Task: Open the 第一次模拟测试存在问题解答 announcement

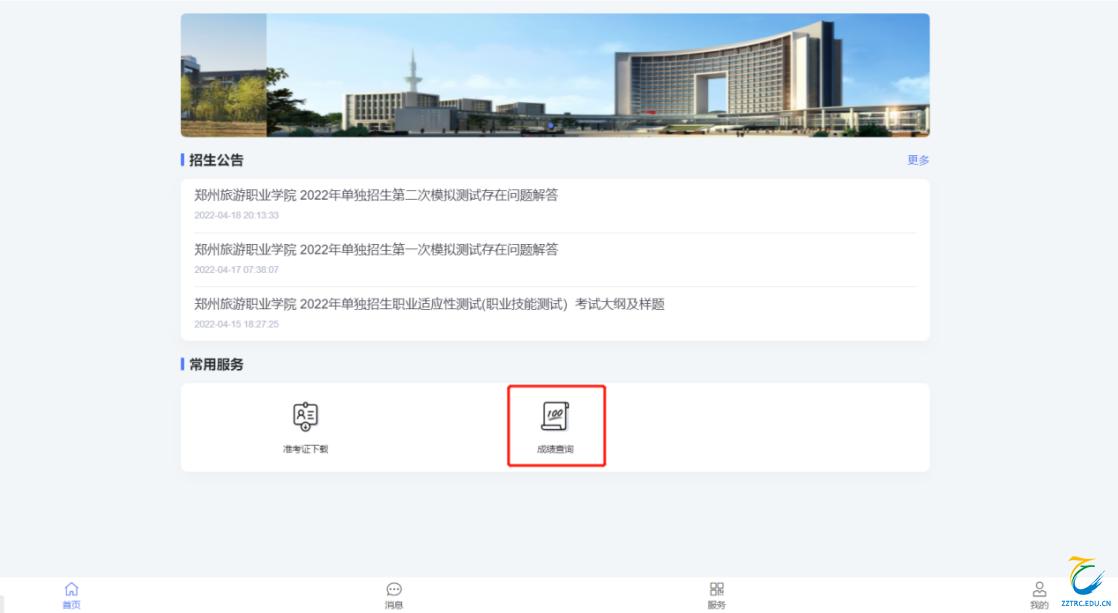Action: click(x=376, y=249)
